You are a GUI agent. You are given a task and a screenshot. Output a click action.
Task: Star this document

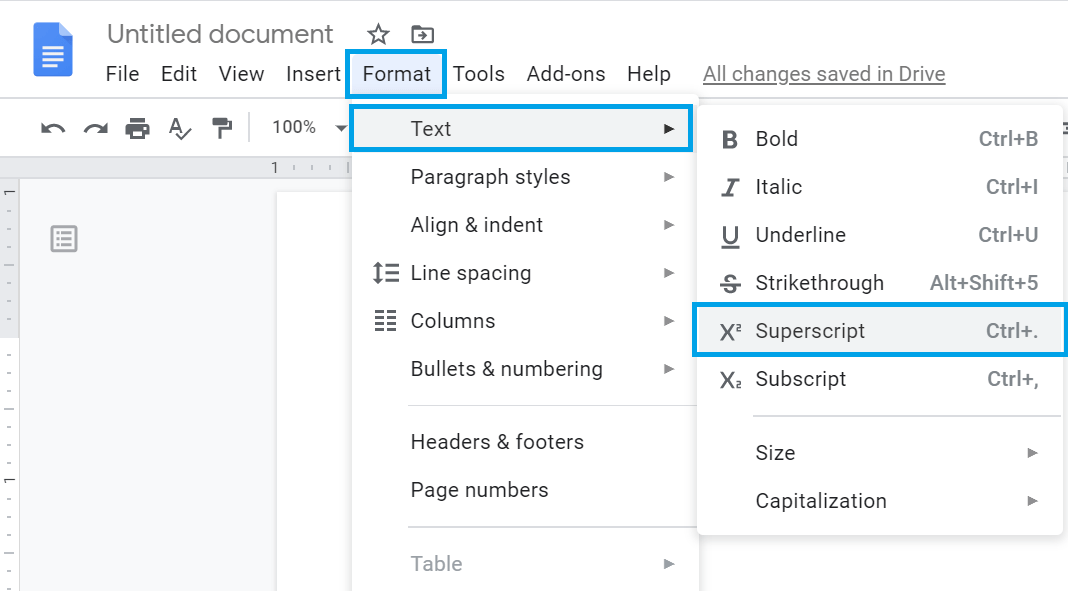click(377, 33)
